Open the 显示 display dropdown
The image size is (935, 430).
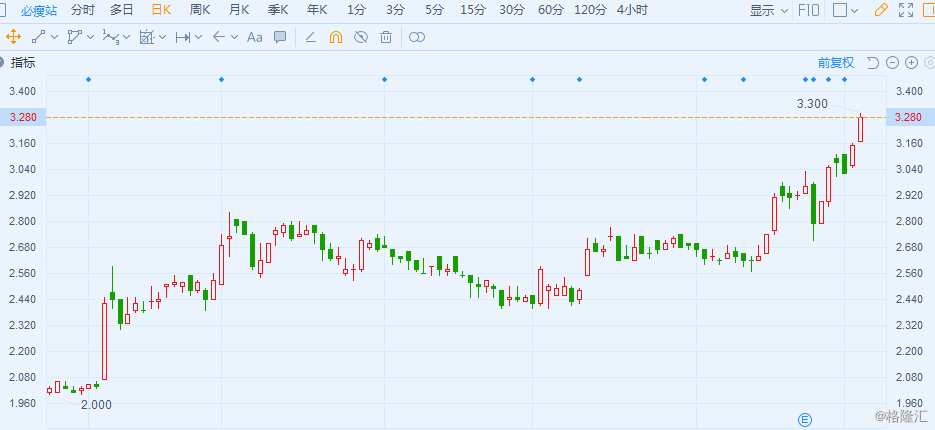[x=769, y=10]
